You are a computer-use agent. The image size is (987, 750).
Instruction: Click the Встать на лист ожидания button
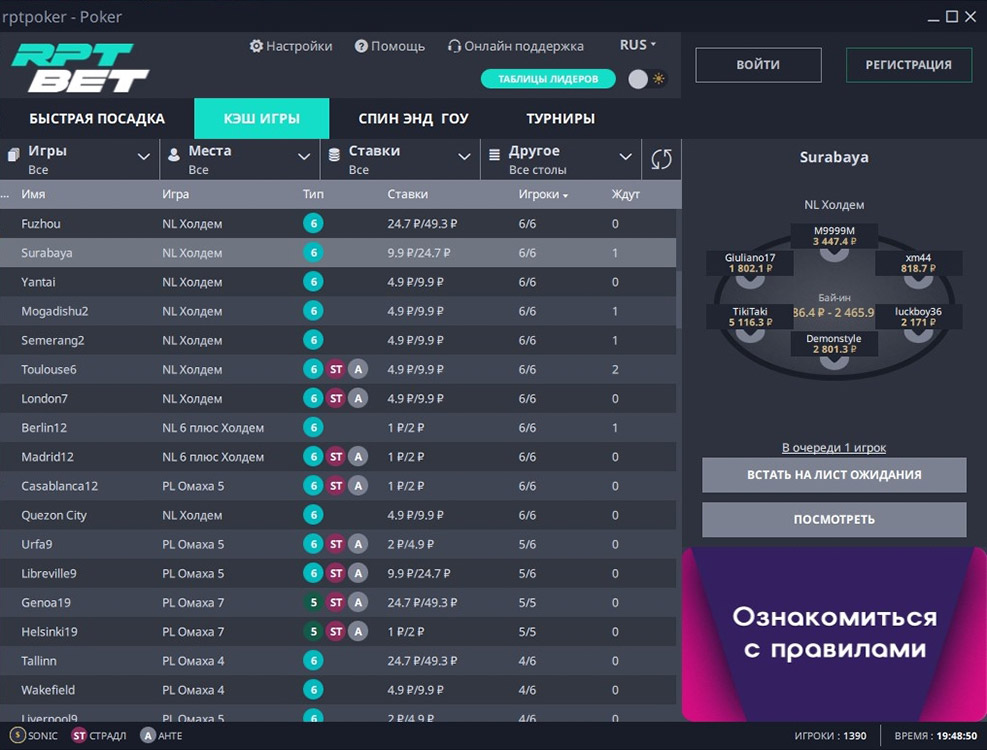pos(834,475)
